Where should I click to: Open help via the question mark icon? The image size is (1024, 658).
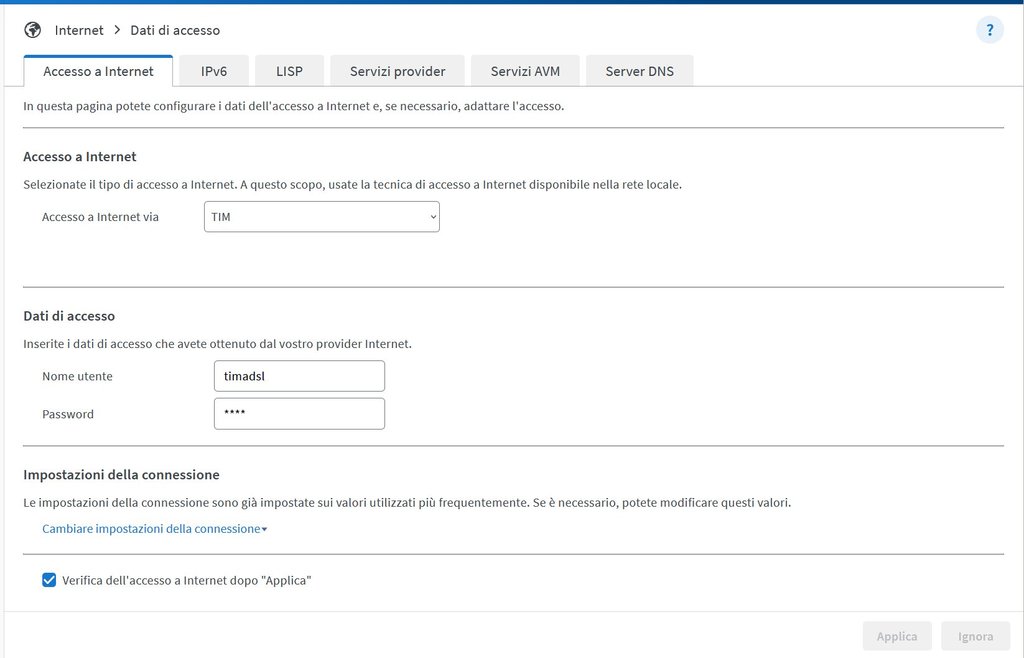point(989,30)
